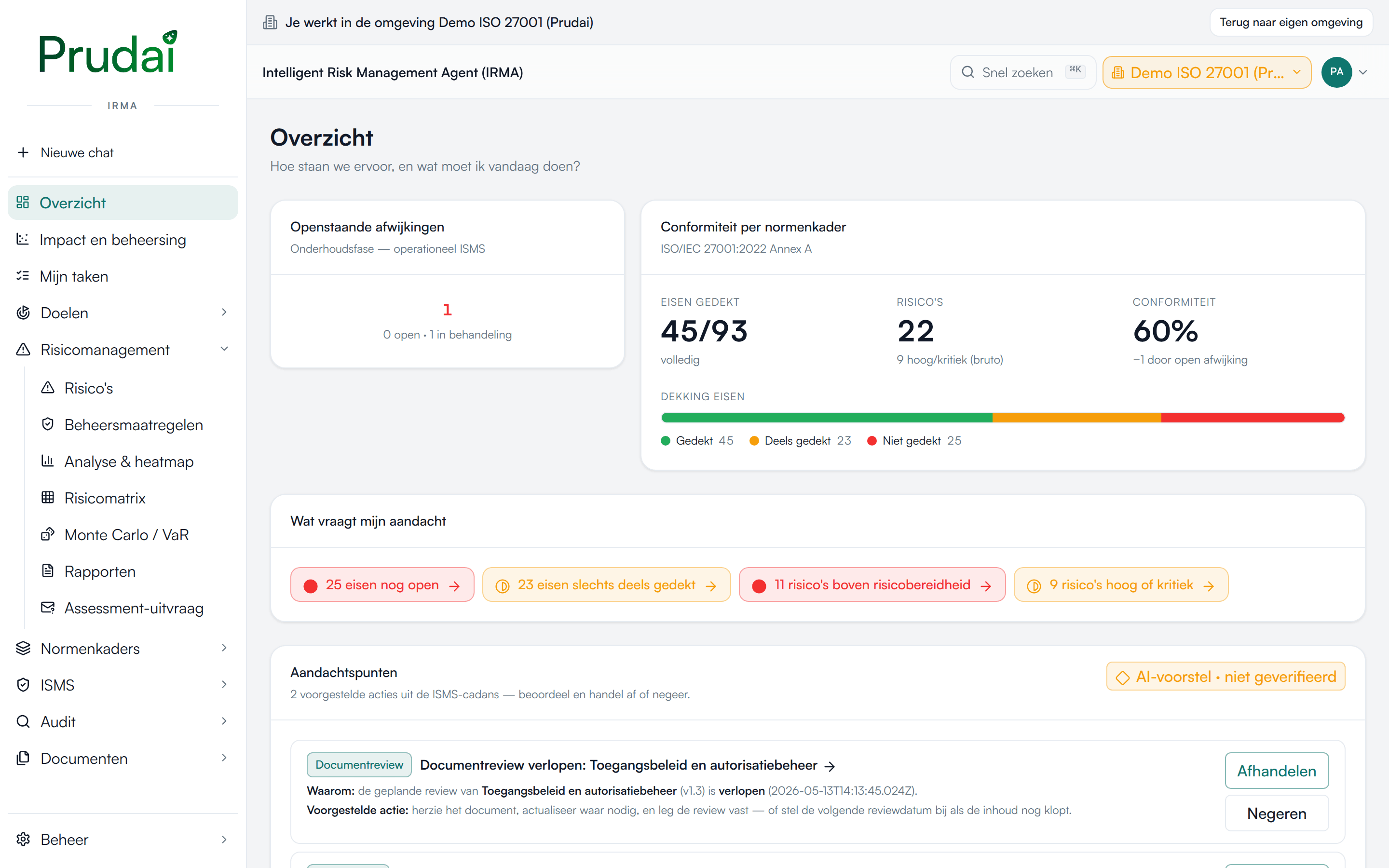Click the Monte Carlo / VaR icon

pos(48,534)
